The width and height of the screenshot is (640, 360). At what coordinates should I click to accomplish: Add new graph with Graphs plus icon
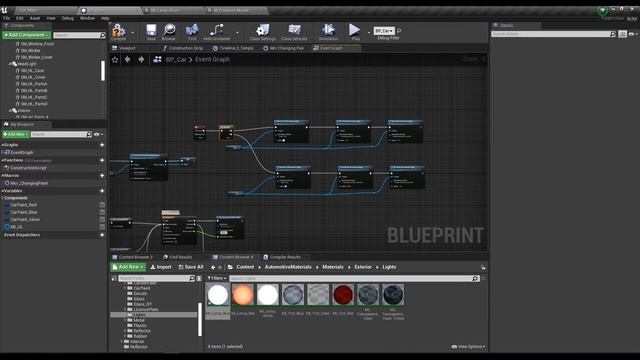click(x=102, y=145)
